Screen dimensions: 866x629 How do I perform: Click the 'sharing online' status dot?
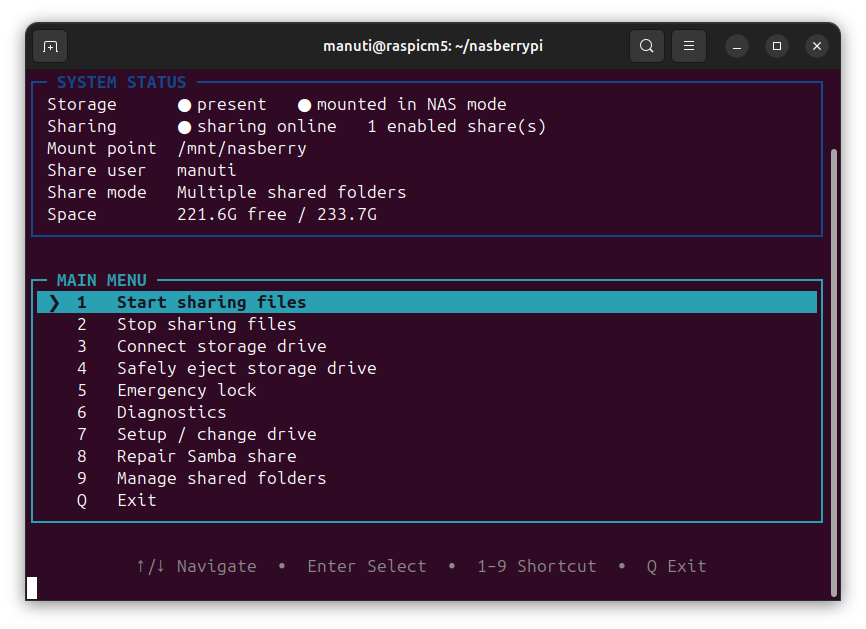point(184,128)
